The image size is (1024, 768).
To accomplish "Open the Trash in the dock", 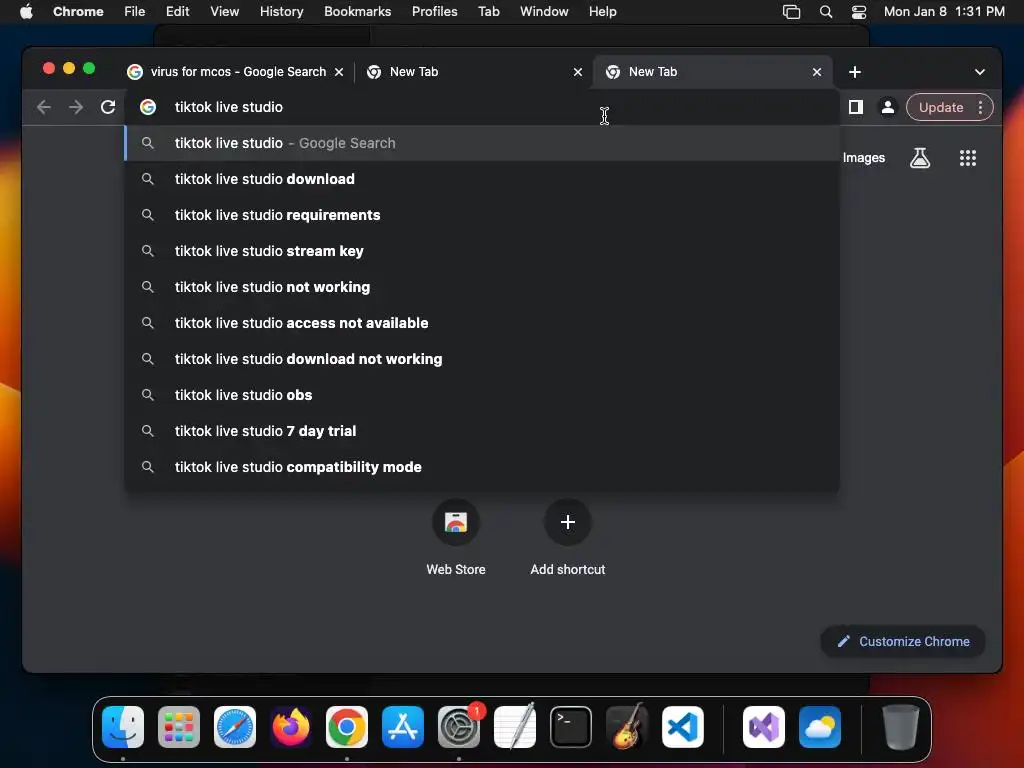I will [x=901, y=727].
